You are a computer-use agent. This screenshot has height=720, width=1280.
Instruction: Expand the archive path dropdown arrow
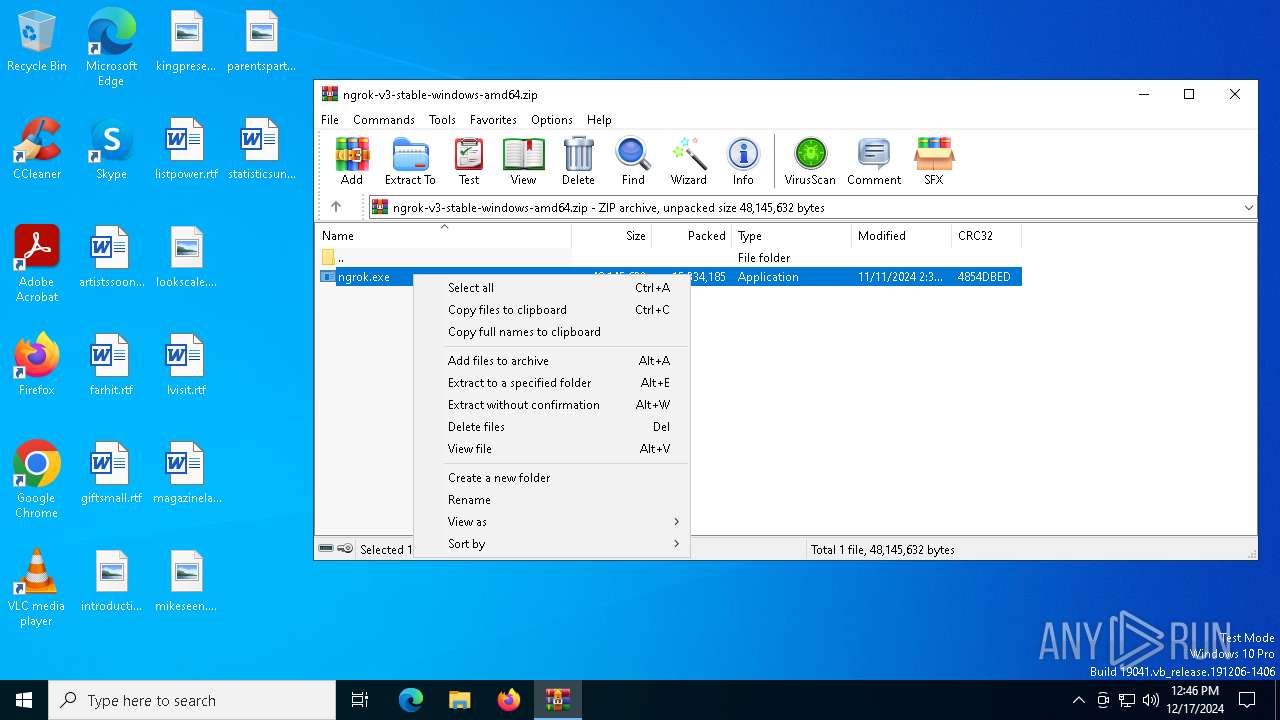(x=1248, y=207)
